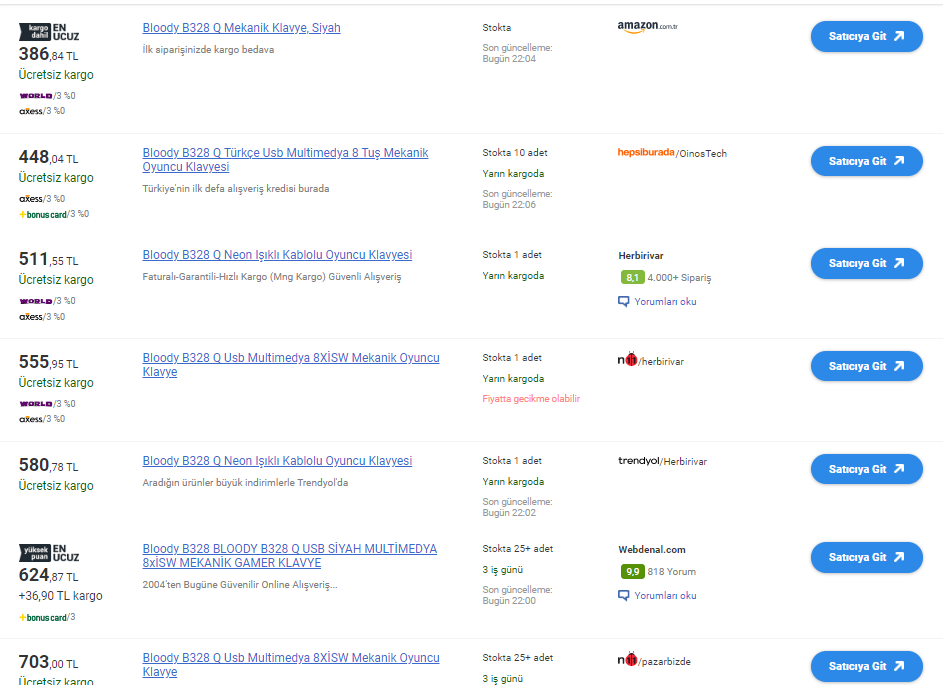Open Bloody B328 Q Türkçe Usb Multimedya listing

point(285,160)
